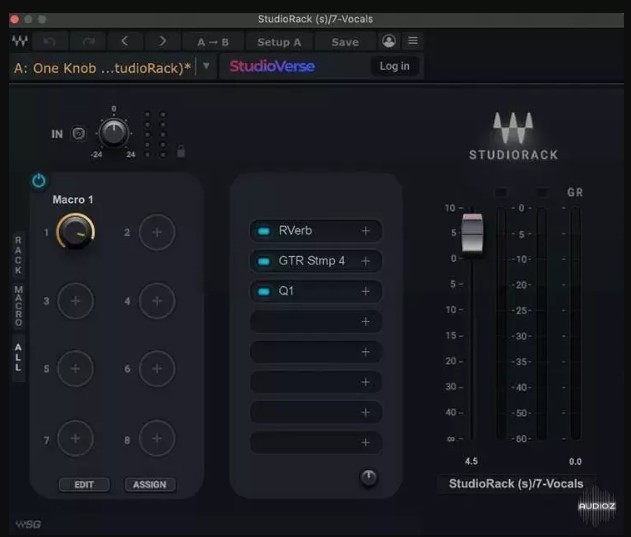Toggle the Q1 plugin on/off indicator
Viewport: 631px width, 537px height.
264,292
